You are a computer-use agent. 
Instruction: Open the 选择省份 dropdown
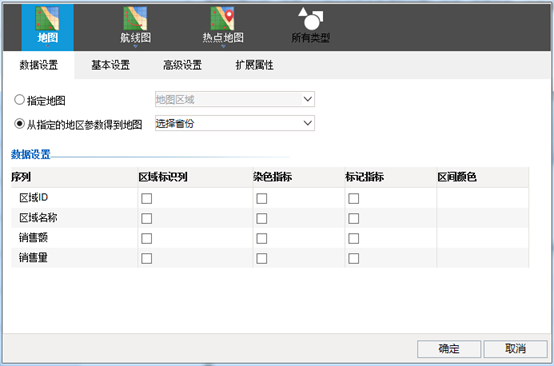(x=235, y=123)
